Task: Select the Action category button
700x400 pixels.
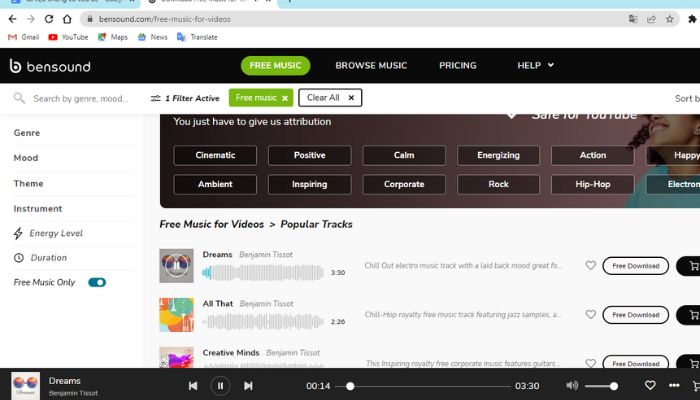Action: (x=593, y=155)
